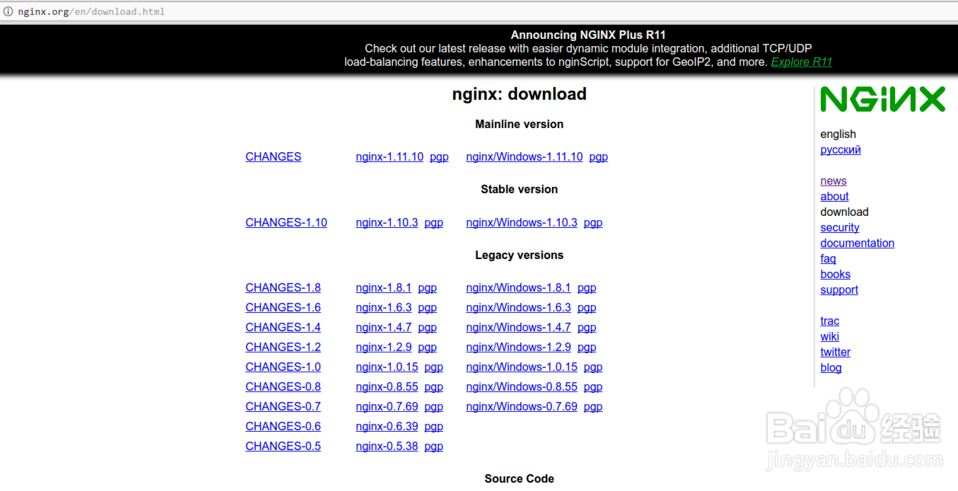The width and height of the screenshot is (958, 491).
Task: Click the NGINX logo
Action: pos(882,100)
